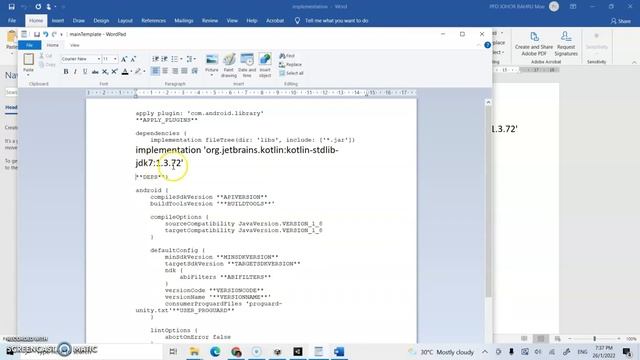Align text right in WordPad
The width and height of the screenshot is (640, 360).
175,71
